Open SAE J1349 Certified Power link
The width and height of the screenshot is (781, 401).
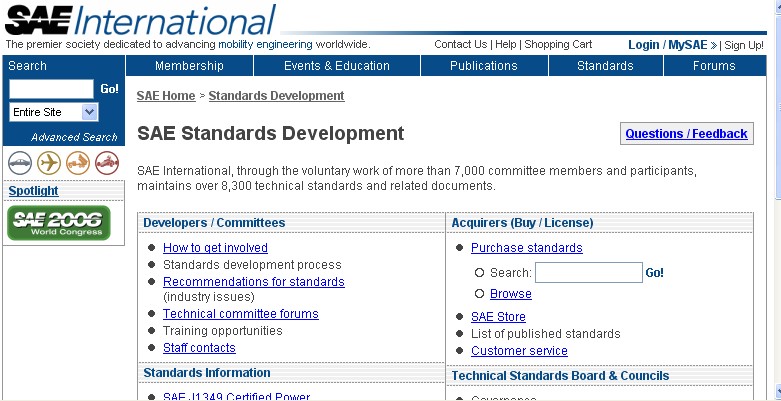(x=237, y=397)
